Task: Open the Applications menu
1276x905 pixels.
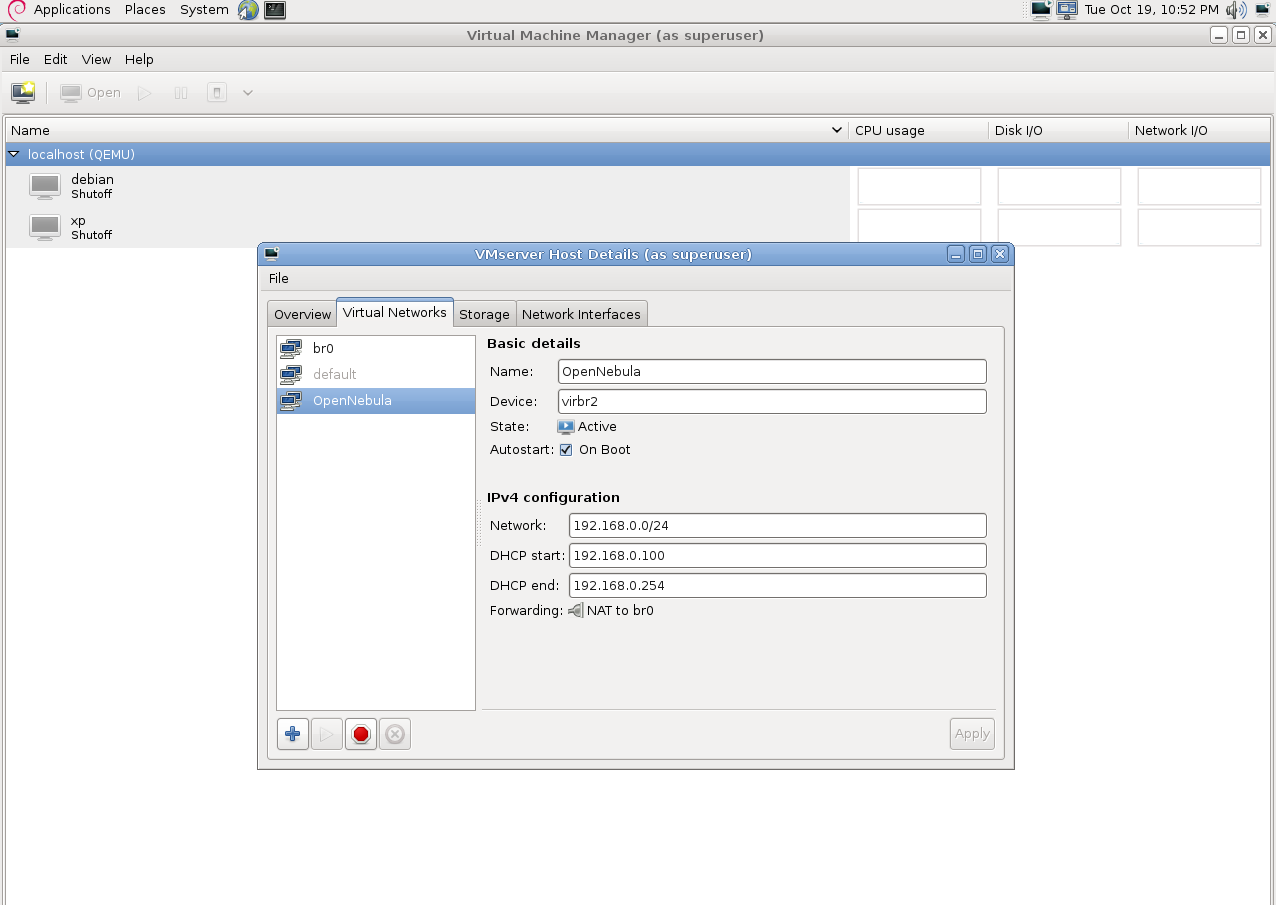Action: pyautogui.click(x=72, y=10)
